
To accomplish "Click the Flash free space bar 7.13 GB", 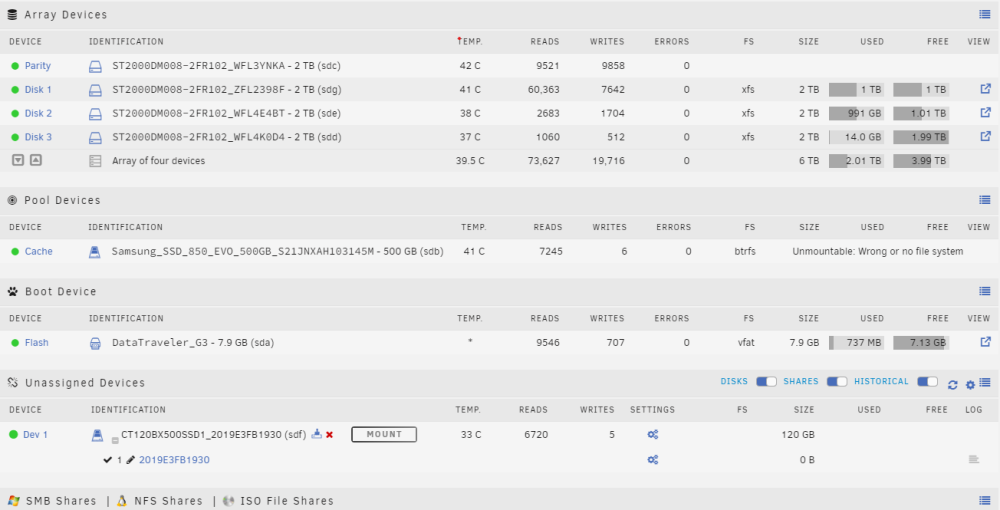I will 921,343.
